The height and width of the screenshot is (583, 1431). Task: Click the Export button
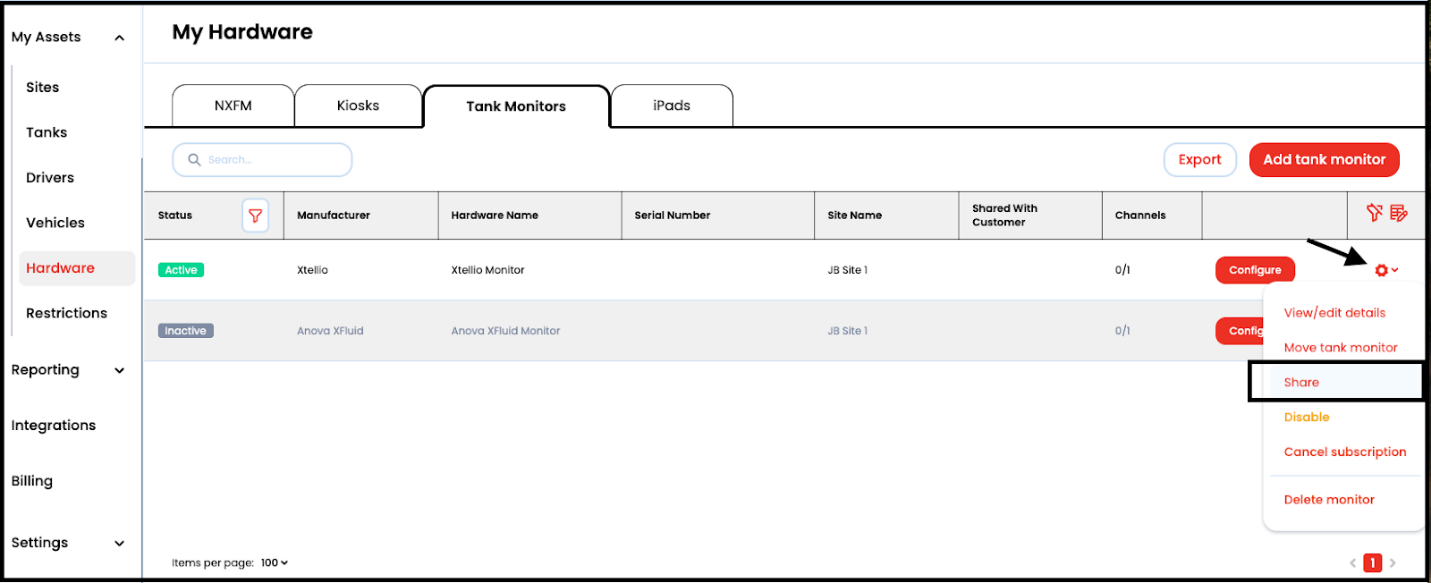click(1199, 160)
